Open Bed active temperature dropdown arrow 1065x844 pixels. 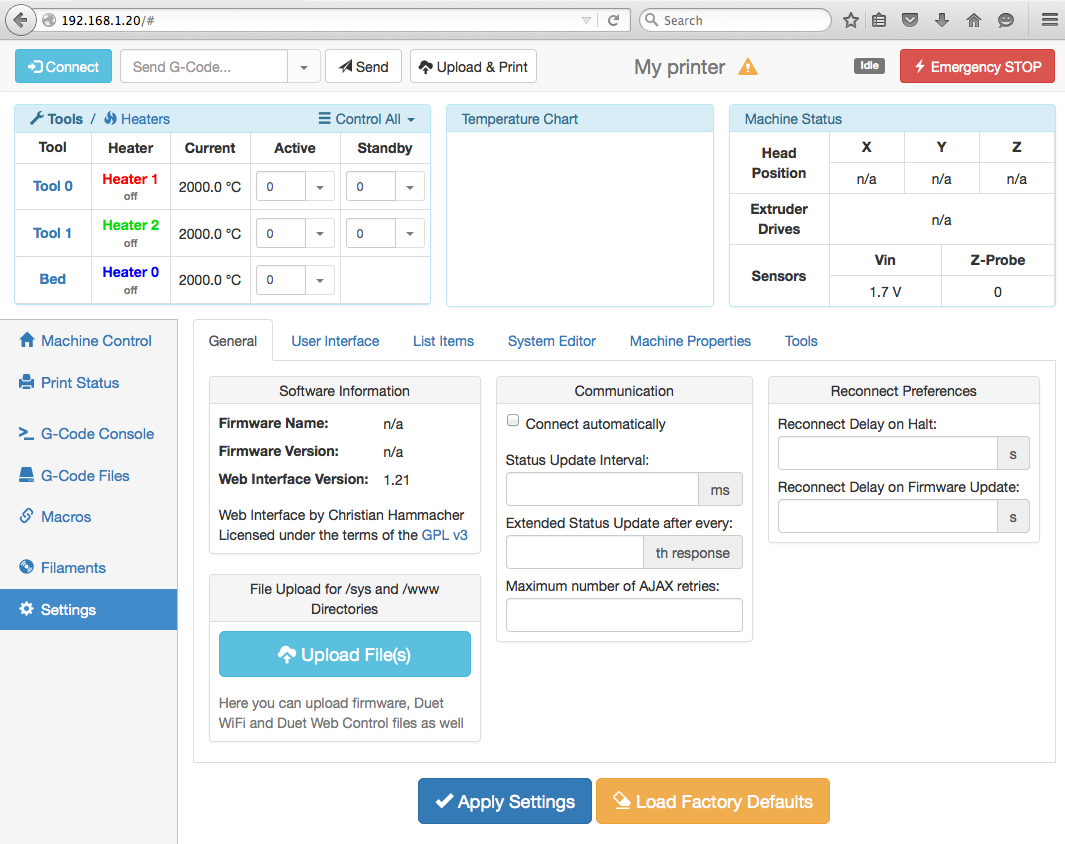pos(320,280)
